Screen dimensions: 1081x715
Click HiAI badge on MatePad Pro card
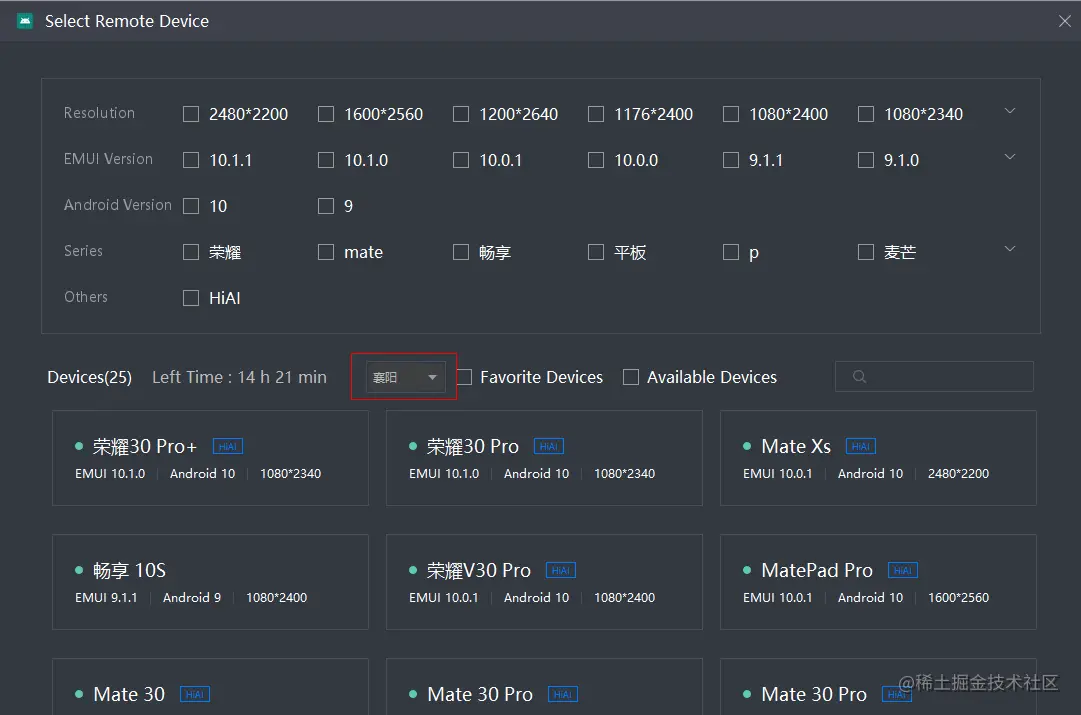[902, 571]
